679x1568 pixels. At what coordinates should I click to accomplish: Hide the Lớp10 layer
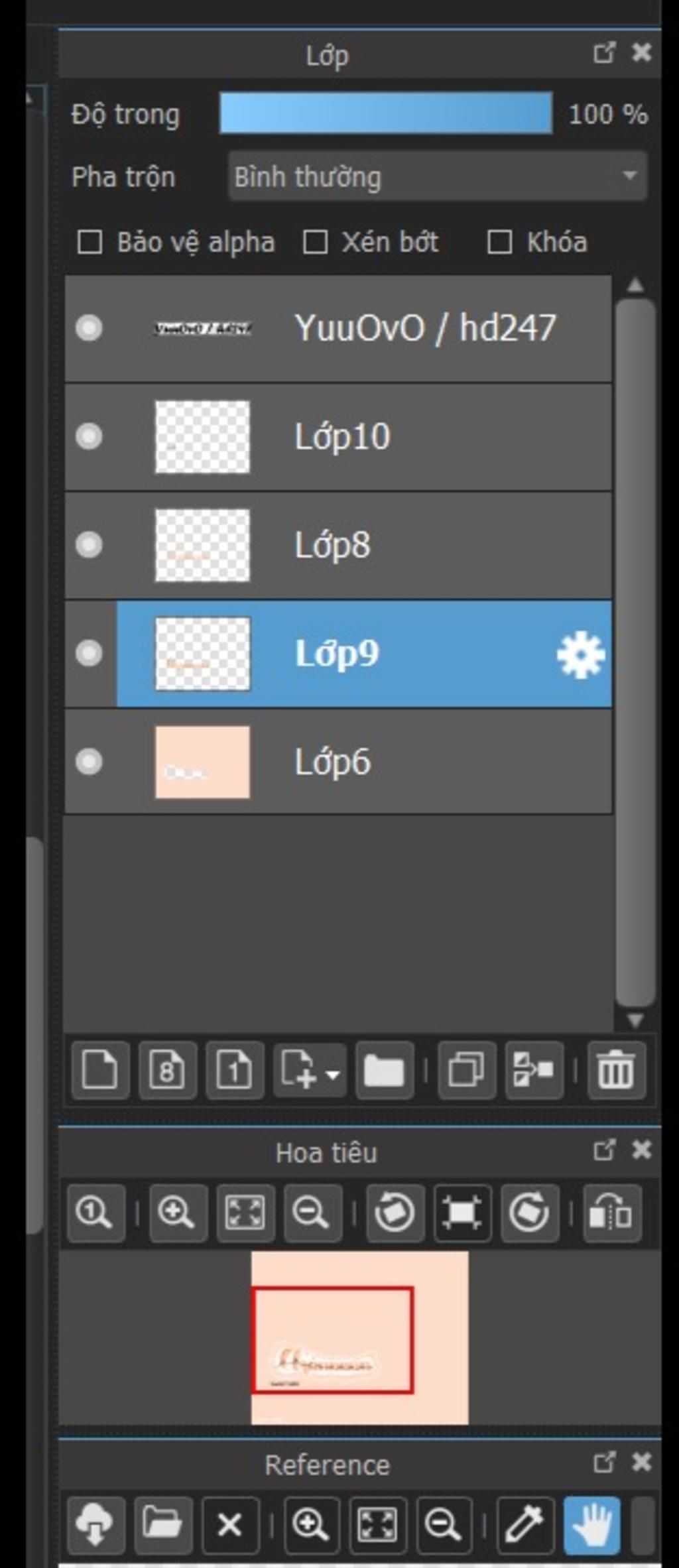(89, 436)
